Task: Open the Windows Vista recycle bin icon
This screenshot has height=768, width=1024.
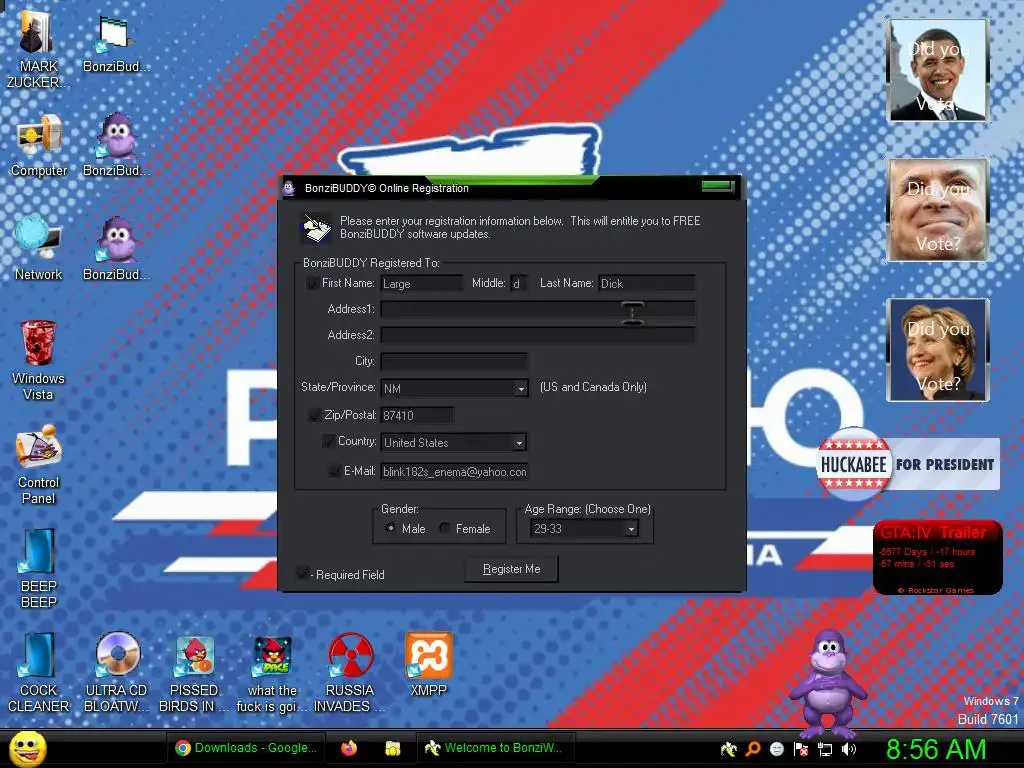Action: click(39, 360)
